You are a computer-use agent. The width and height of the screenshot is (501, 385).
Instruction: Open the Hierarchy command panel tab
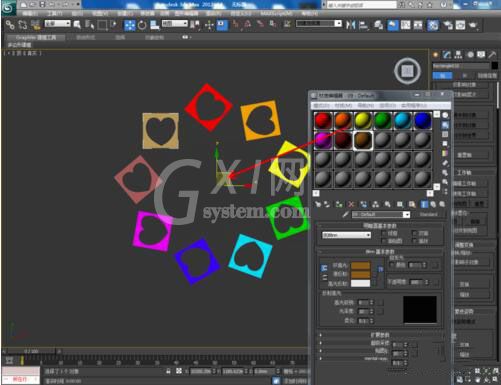(458, 55)
